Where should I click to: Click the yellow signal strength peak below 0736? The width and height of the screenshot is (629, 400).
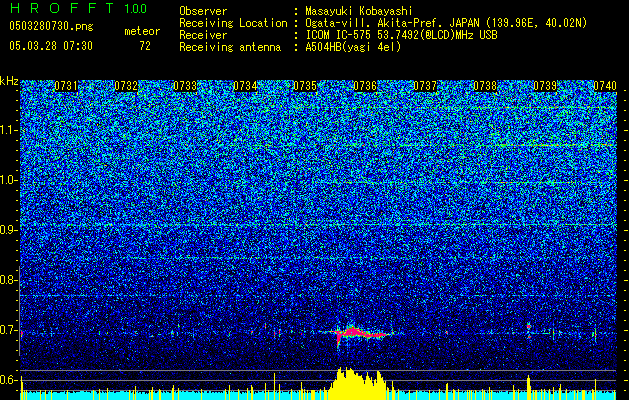(x=356, y=383)
